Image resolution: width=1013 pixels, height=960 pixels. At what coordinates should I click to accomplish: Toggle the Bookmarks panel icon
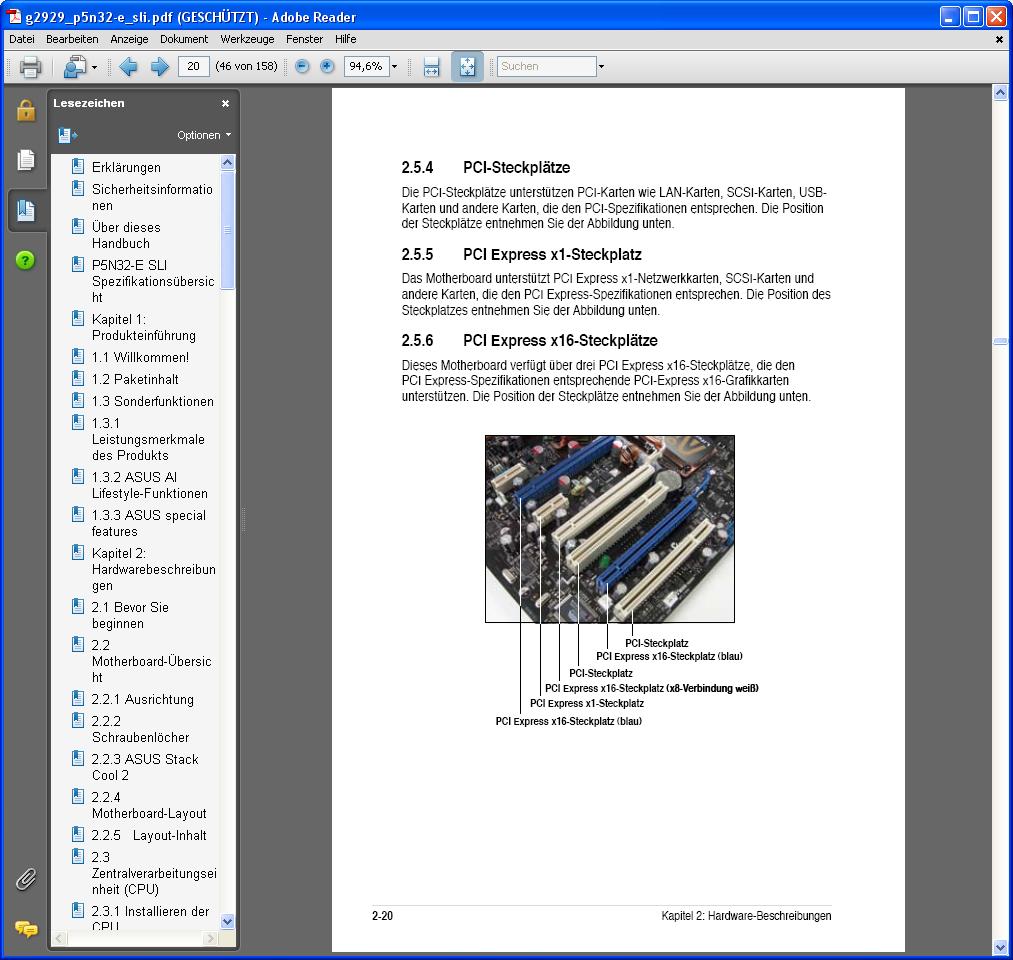(26, 210)
